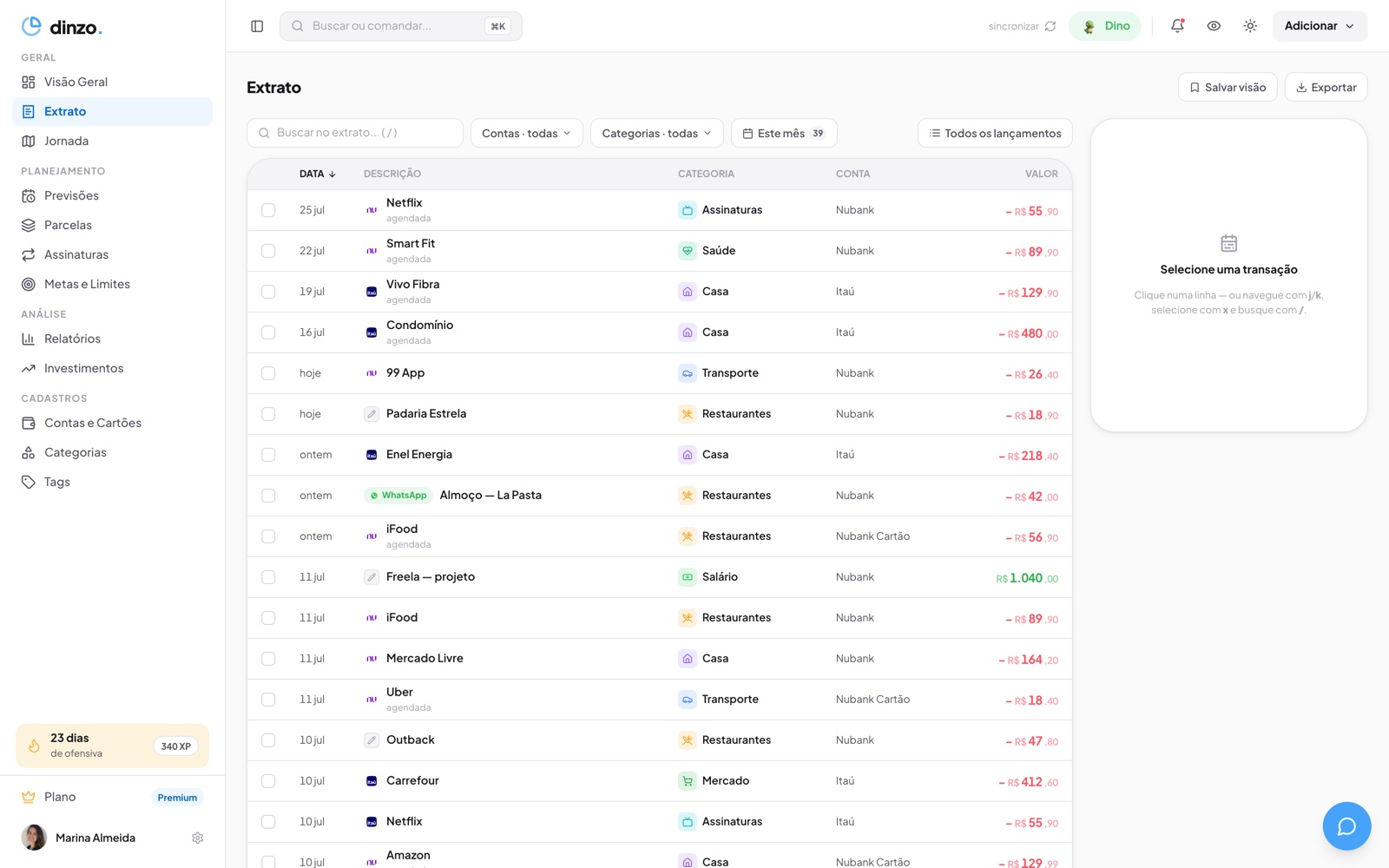Open Assinaturas in the sidebar
The image size is (1389, 868).
click(112, 254)
